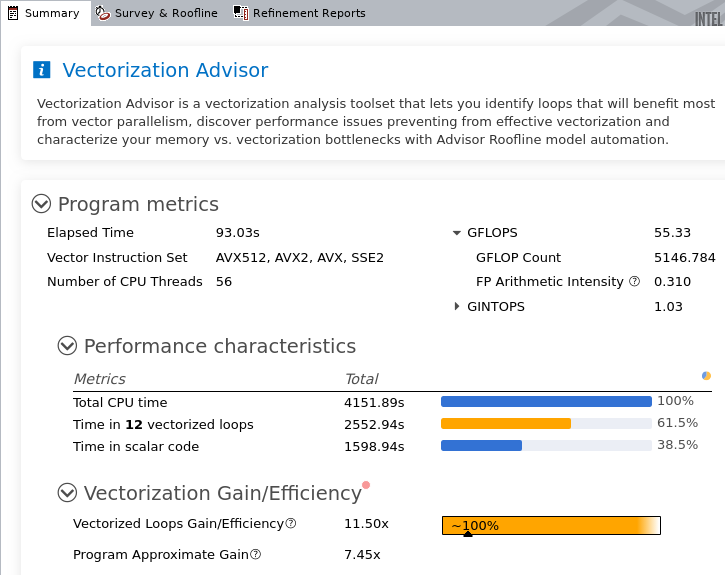Click the Vectorization Advisor heading link

[x=165, y=70]
